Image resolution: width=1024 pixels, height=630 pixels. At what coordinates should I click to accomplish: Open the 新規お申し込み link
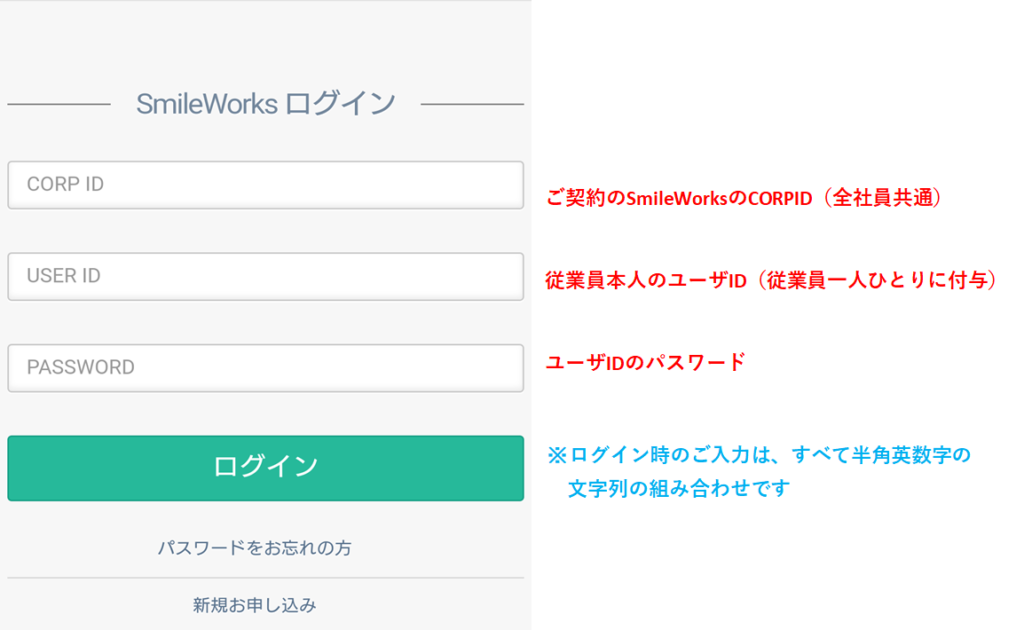[x=255, y=605]
